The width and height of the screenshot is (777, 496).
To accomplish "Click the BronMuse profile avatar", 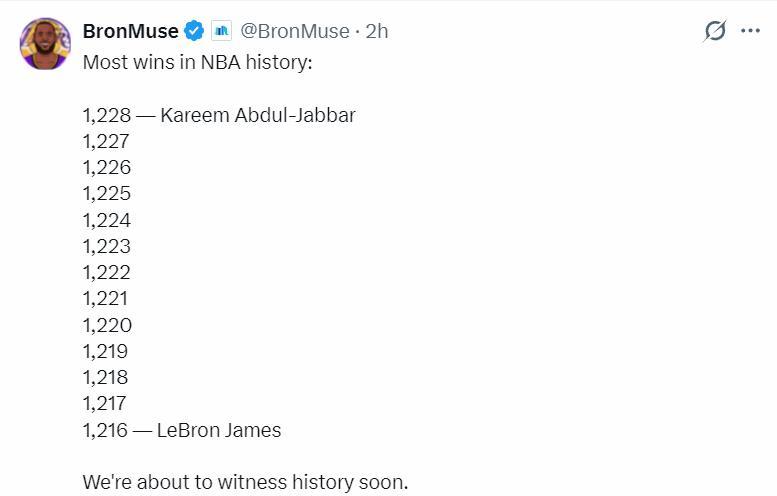I will [x=45, y=44].
